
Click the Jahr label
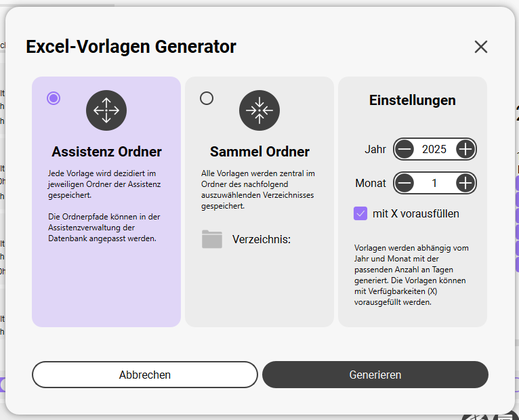coord(375,149)
